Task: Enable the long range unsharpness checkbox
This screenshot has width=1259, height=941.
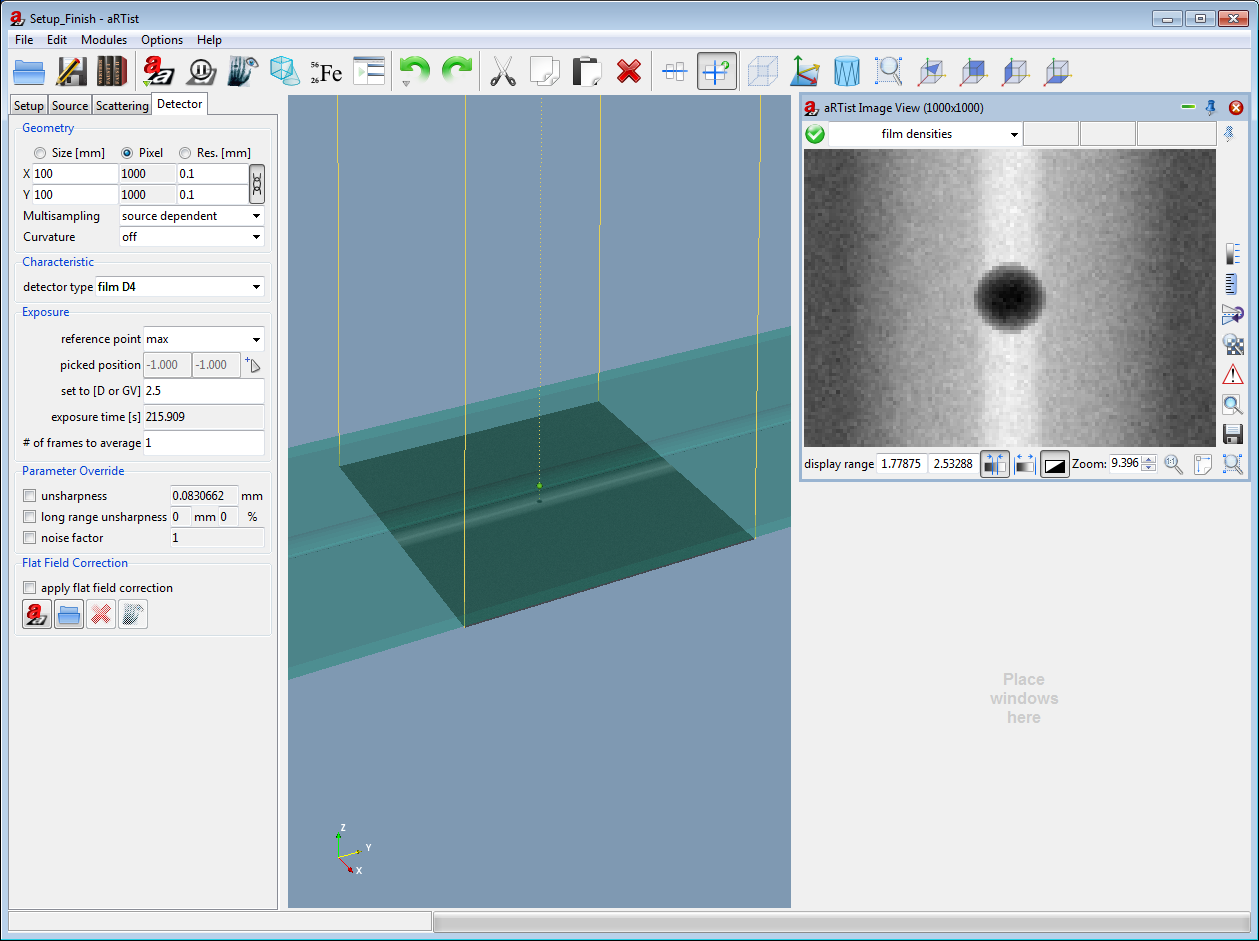Action: click(x=30, y=517)
